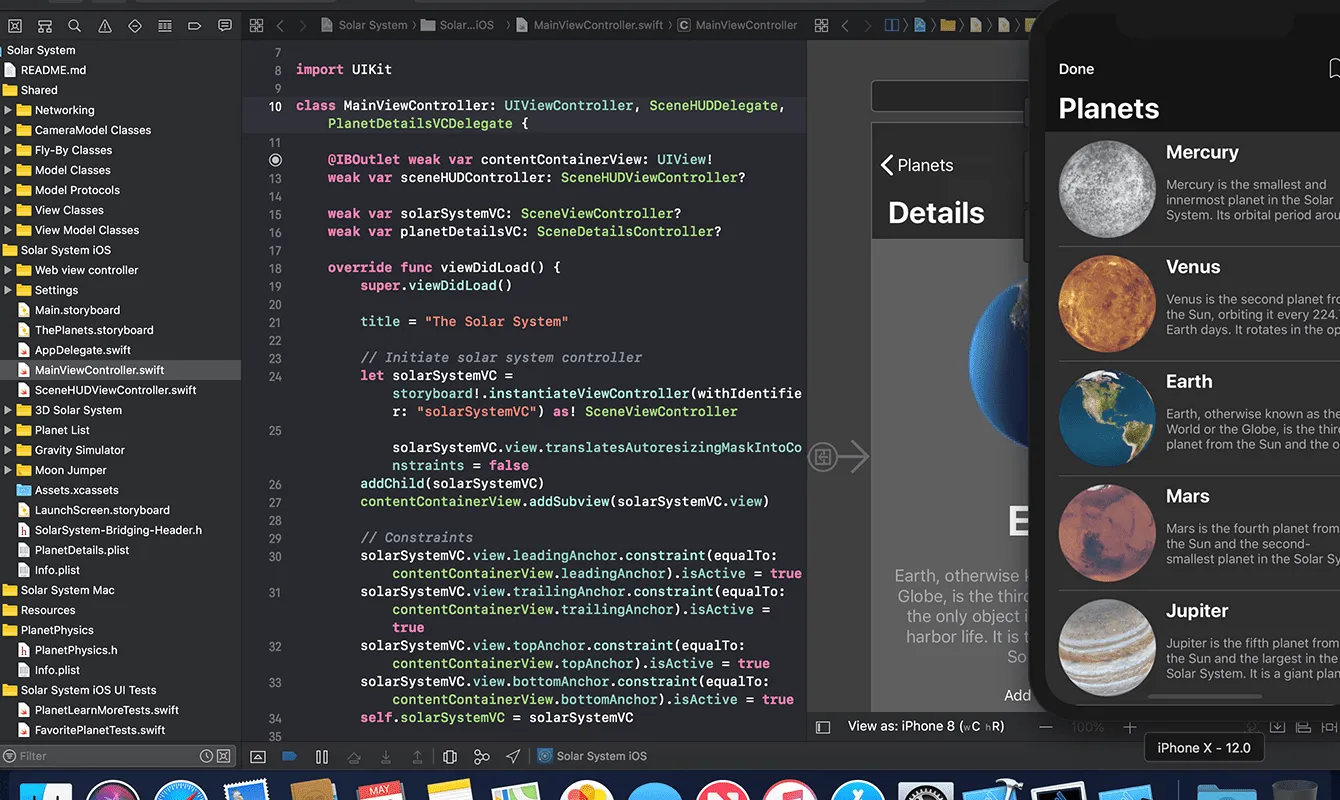Pause the running Solar System app

pyautogui.click(x=322, y=756)
